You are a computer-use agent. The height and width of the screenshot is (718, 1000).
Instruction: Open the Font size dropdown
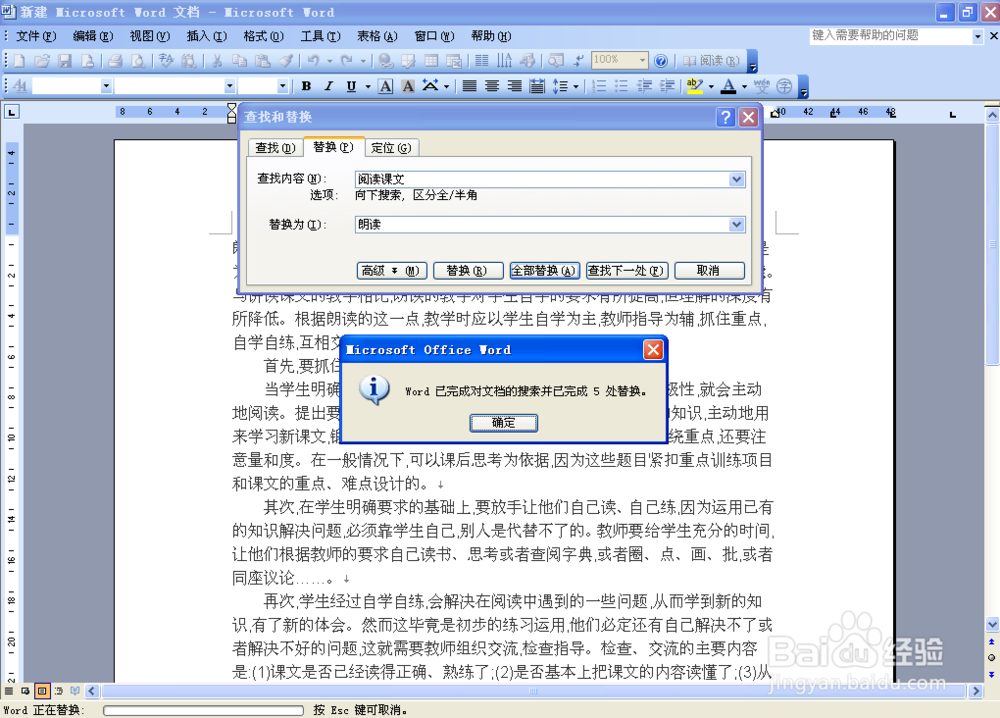pos(282,85)
